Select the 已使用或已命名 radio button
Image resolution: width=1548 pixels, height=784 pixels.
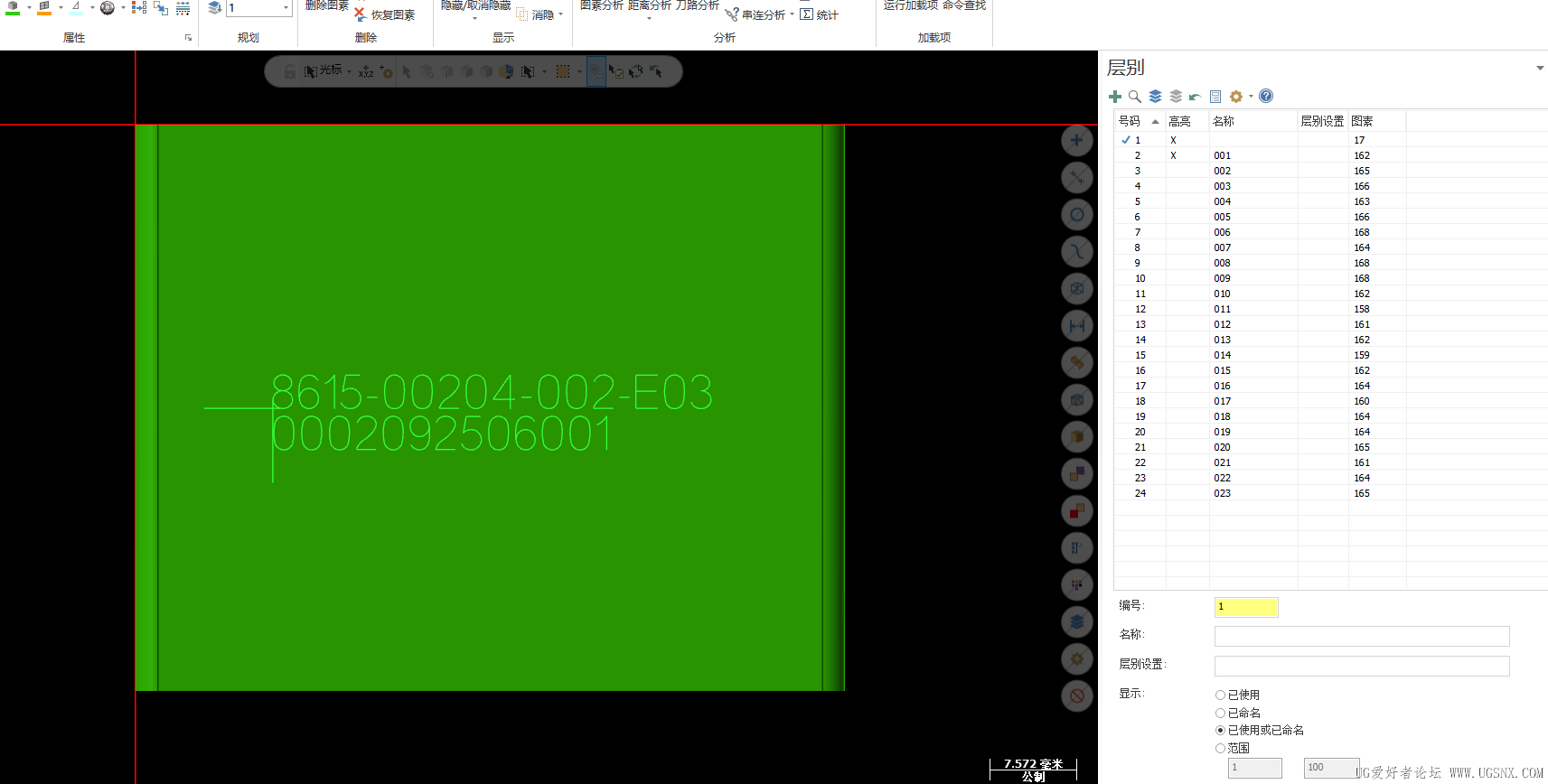(x=1220, y=730)
